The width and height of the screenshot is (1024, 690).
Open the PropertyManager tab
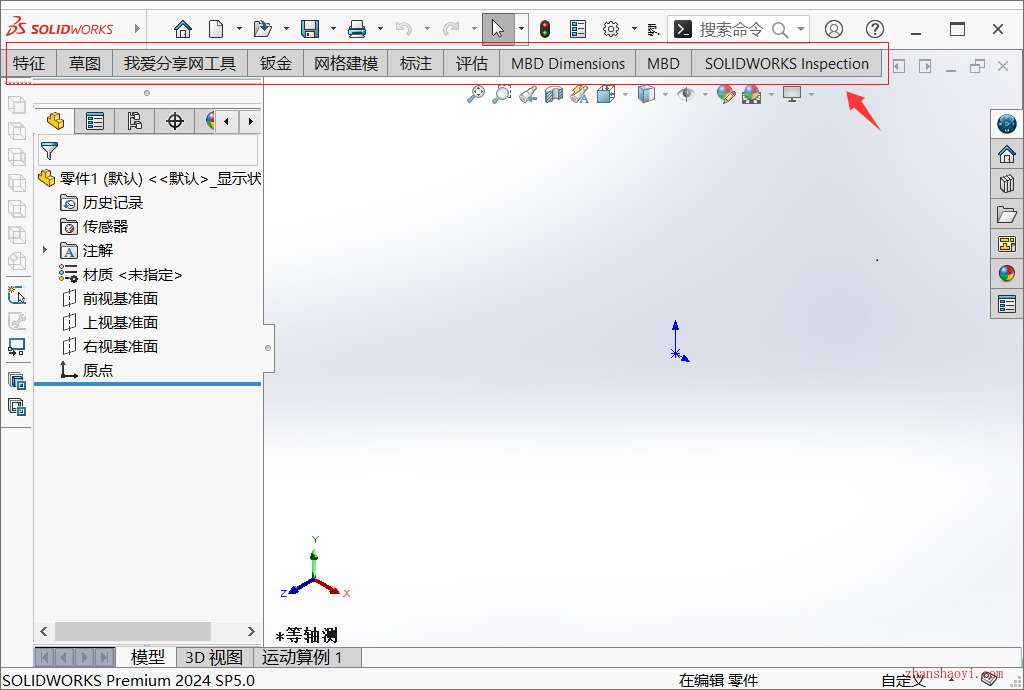click(95, 121)
